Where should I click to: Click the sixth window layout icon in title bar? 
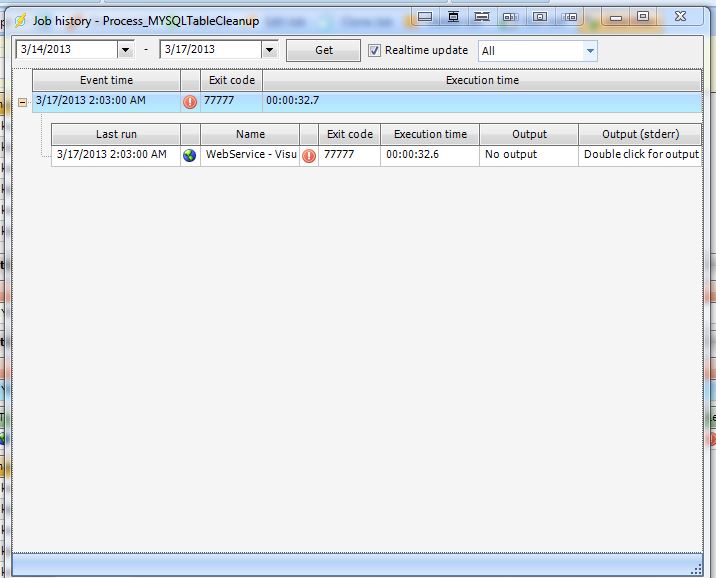[570, 17]
